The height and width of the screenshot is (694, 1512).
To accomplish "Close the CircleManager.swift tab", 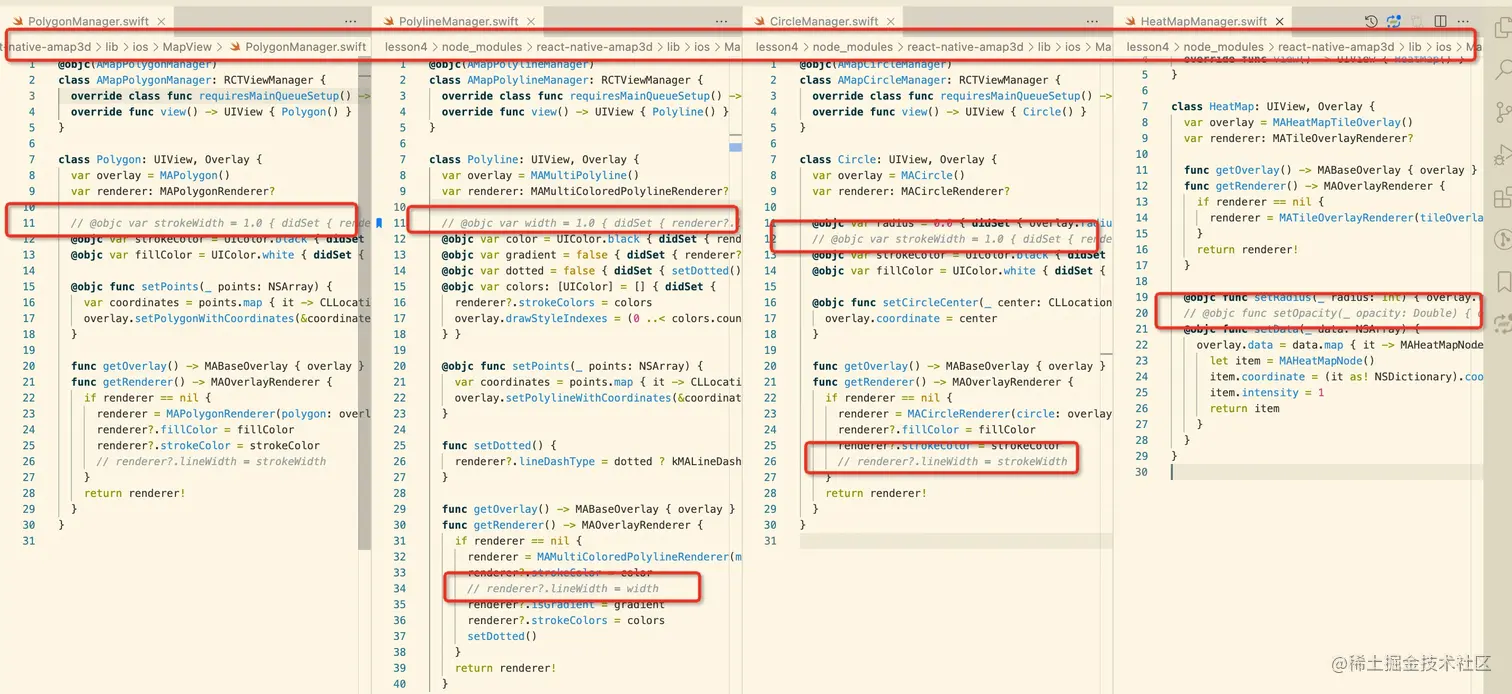I will tap(890, 21).
